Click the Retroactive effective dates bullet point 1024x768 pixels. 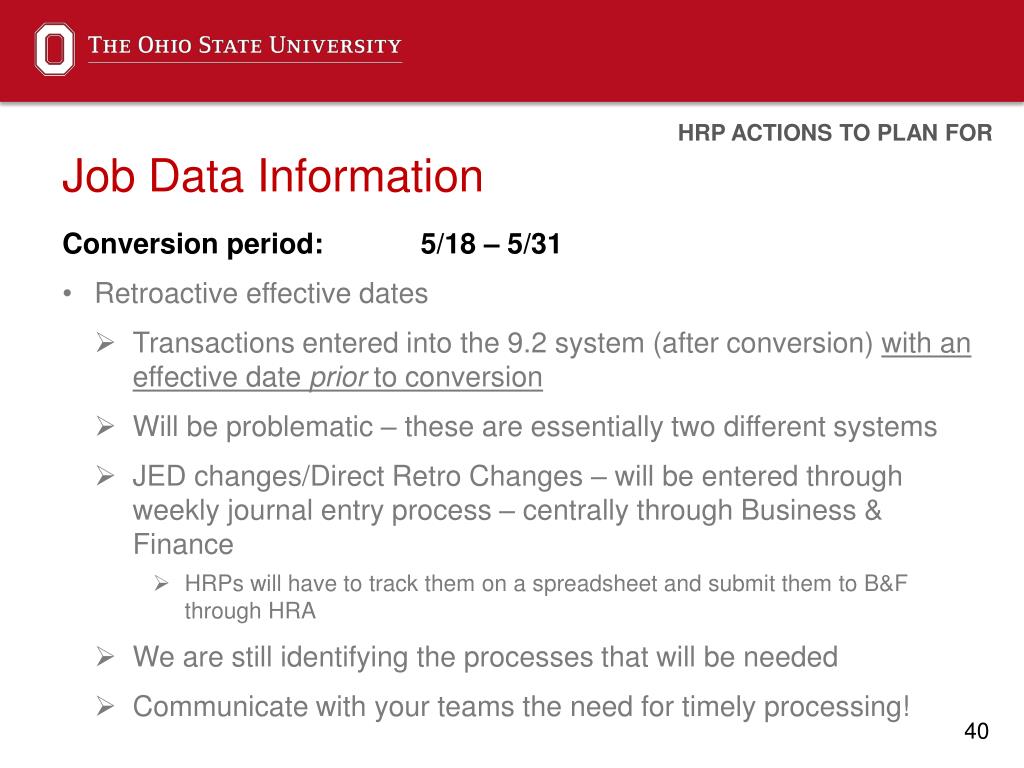coord(261,293)
